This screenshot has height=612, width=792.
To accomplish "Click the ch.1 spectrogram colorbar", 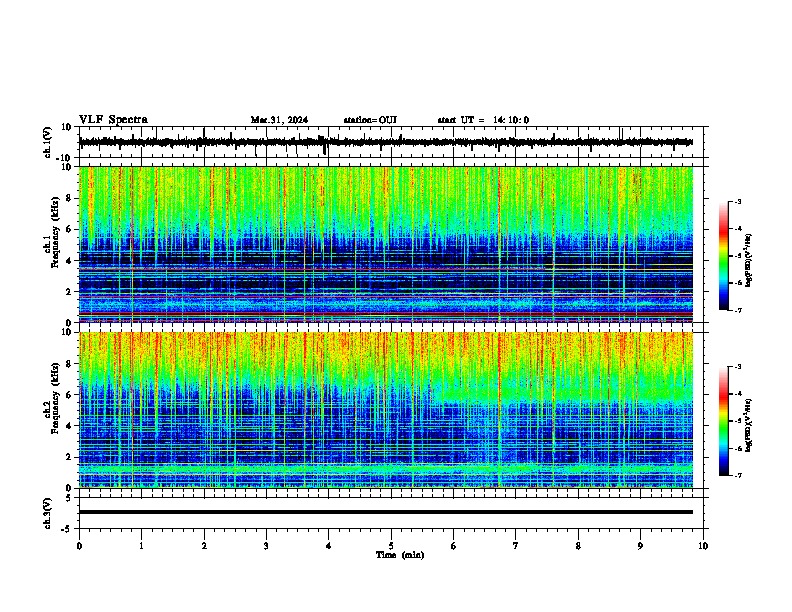I will [x=724, y=256].
